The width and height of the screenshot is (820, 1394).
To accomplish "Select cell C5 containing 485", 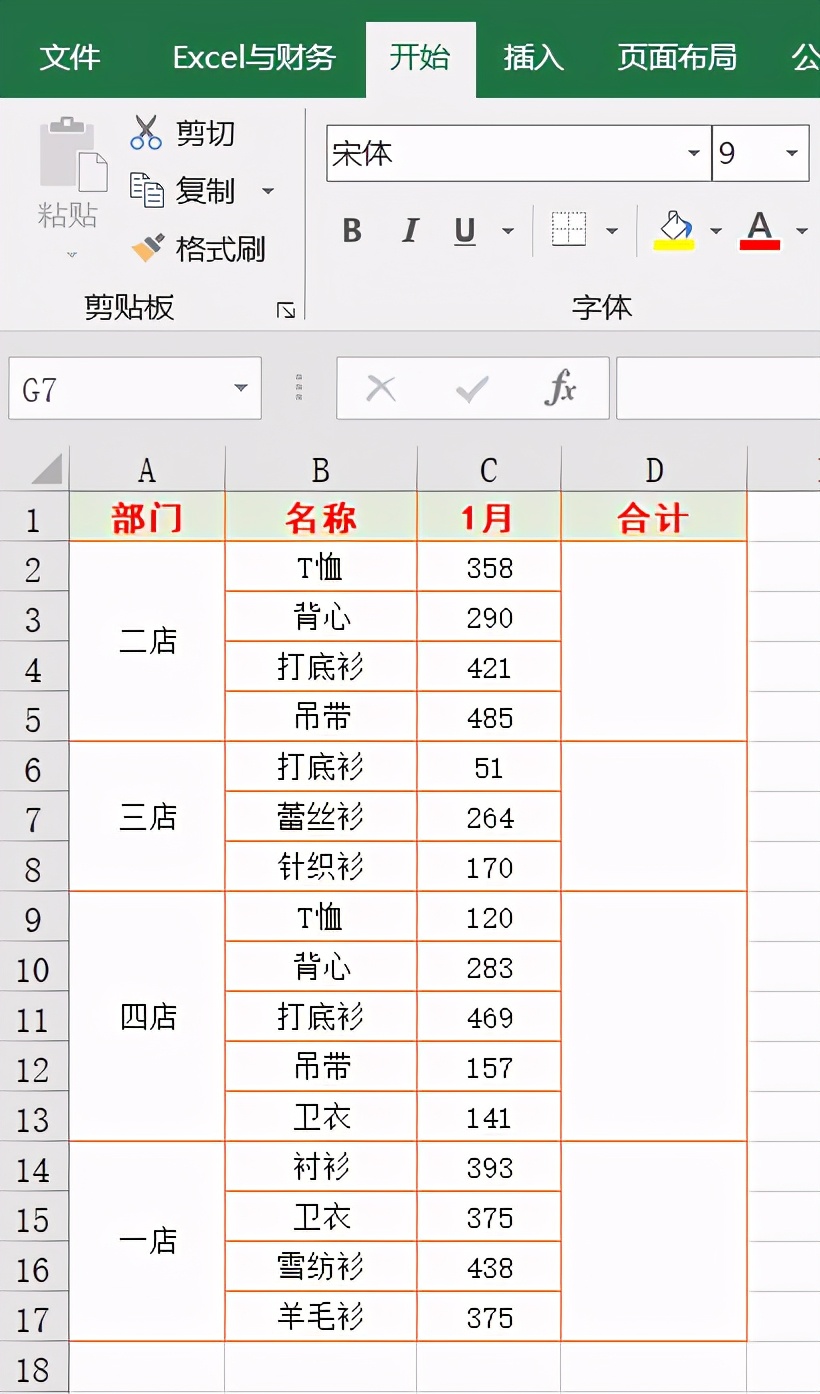I will pos(487,716).
